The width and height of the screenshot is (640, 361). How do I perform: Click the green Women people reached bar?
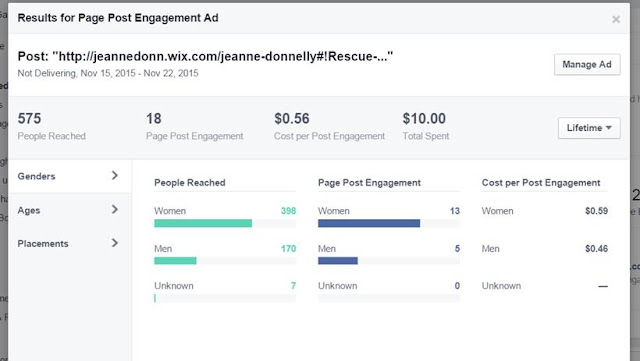203,223
